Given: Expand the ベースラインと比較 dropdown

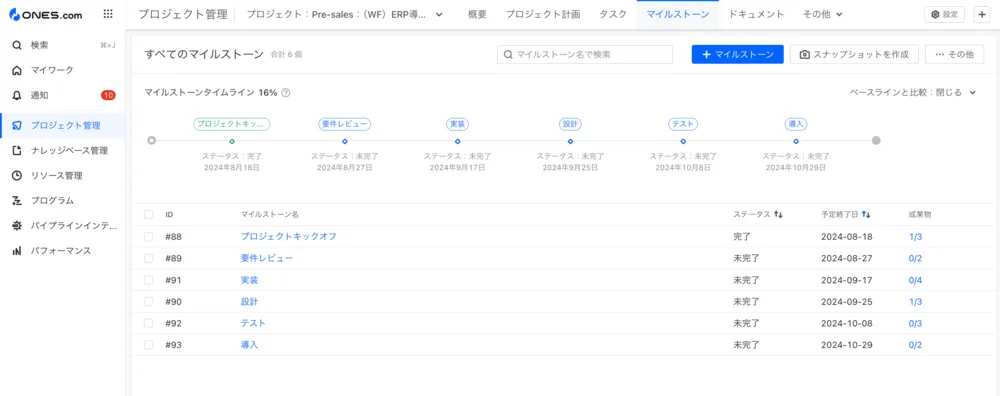Looking at the screenshot, I should click(x=913, y=92).
